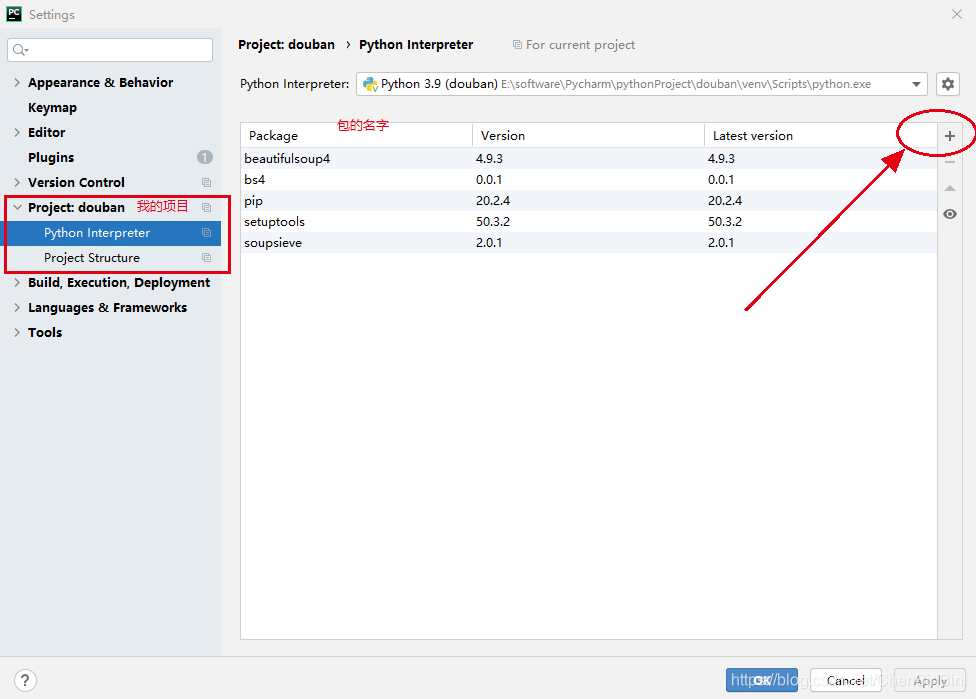
Task: Click version 0.0.1 of bs4
Action: pyautogui.click(x=489, y=180)
